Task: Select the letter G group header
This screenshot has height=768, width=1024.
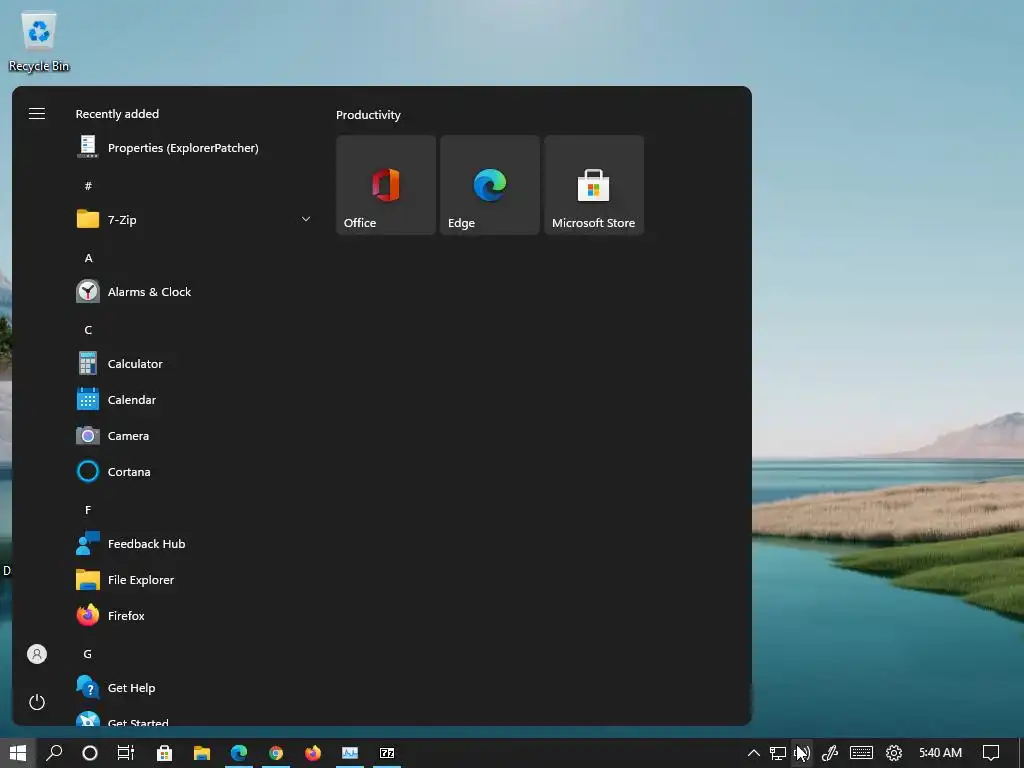Action: 88,654
